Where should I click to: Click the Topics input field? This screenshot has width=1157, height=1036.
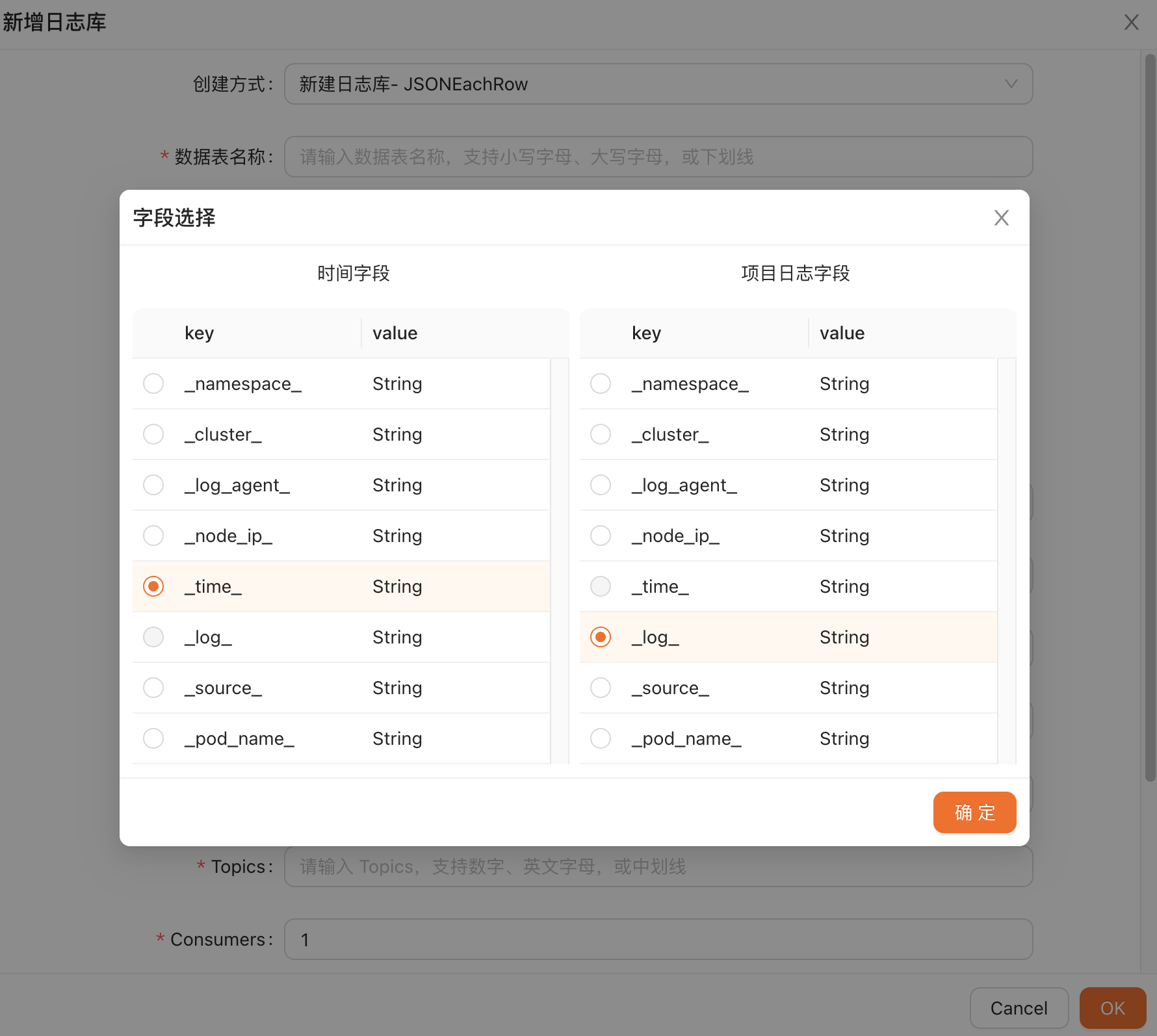click(x=658, y=866)
